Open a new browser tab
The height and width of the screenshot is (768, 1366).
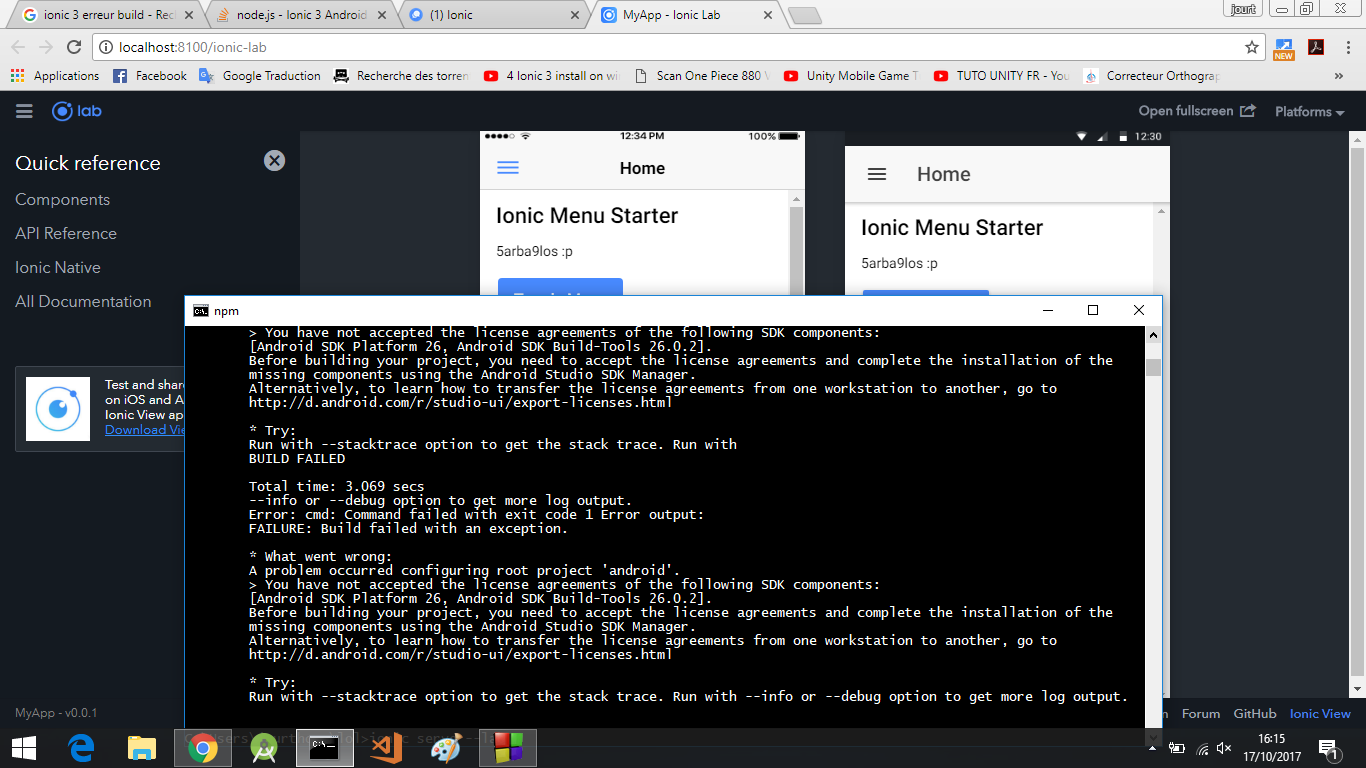804,15
